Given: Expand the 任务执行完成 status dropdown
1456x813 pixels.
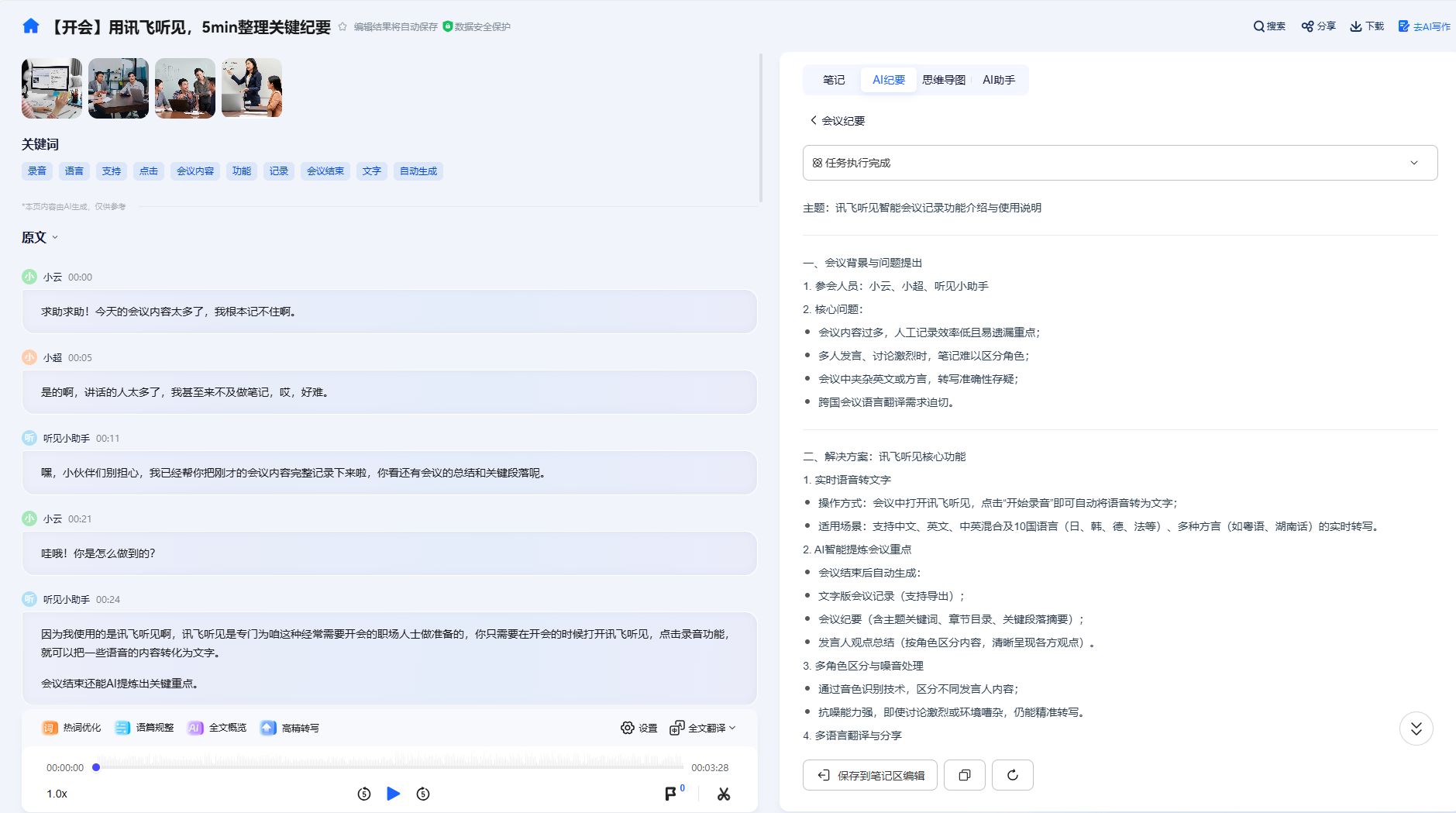Looking at the screenshot, I should pos(1120,163).
